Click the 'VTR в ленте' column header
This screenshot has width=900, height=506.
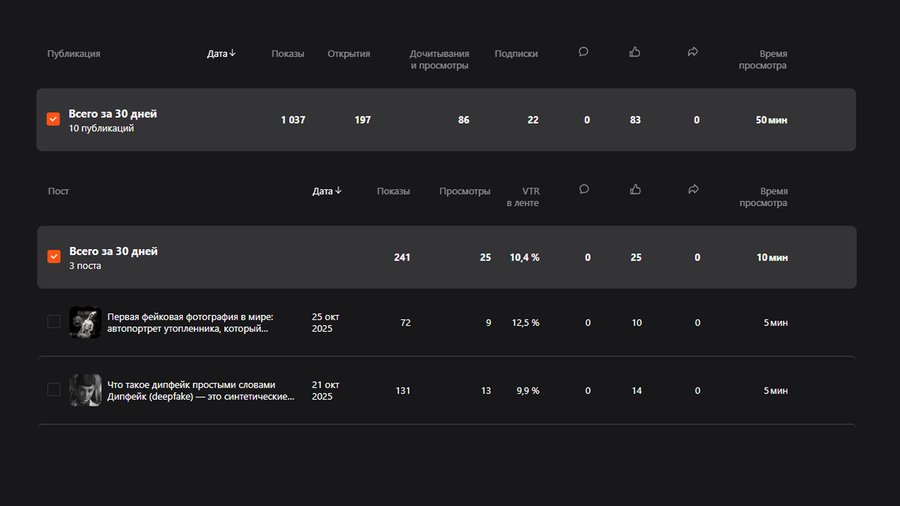point(523,197)
